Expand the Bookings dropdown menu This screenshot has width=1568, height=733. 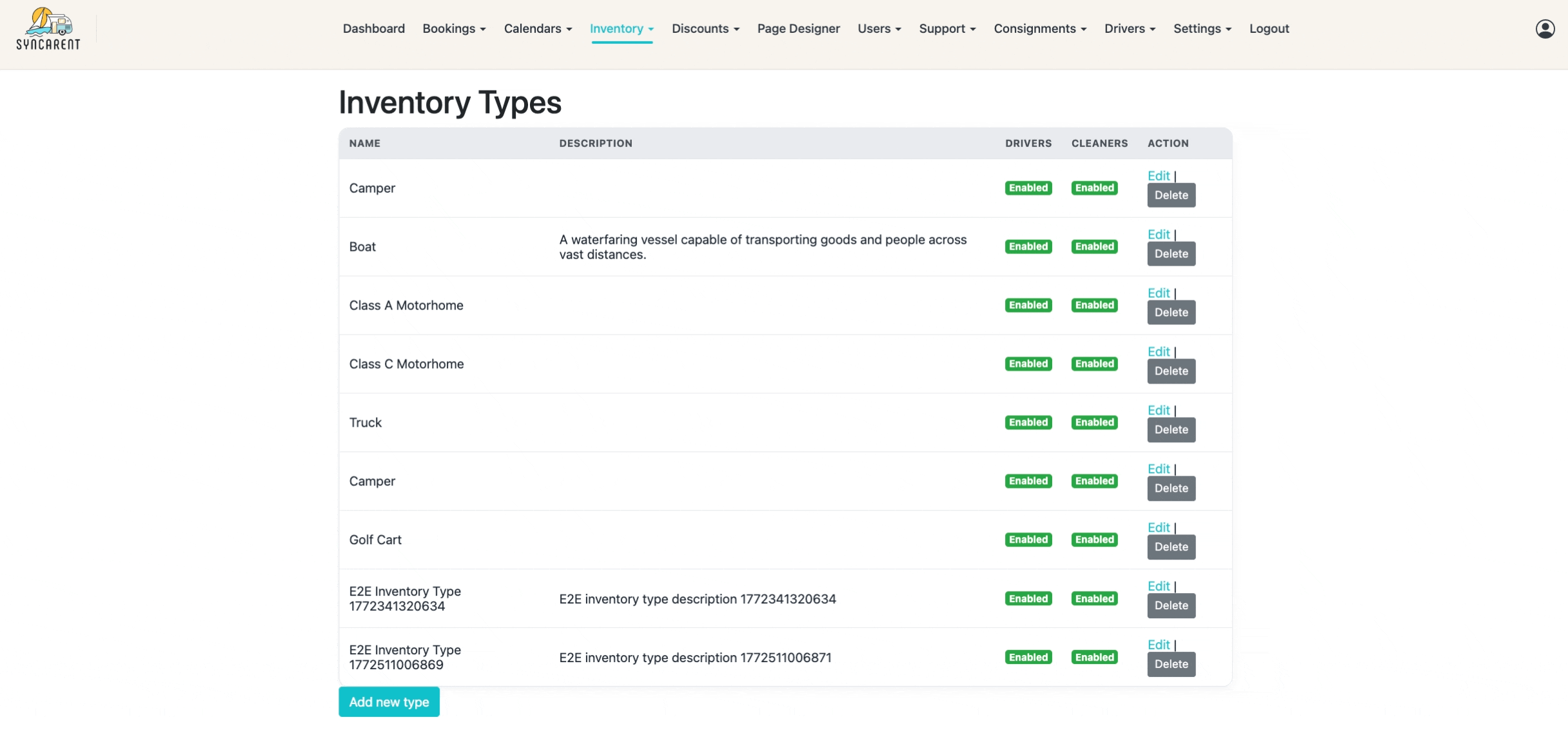pyautogui.click(x=454, y=28)
